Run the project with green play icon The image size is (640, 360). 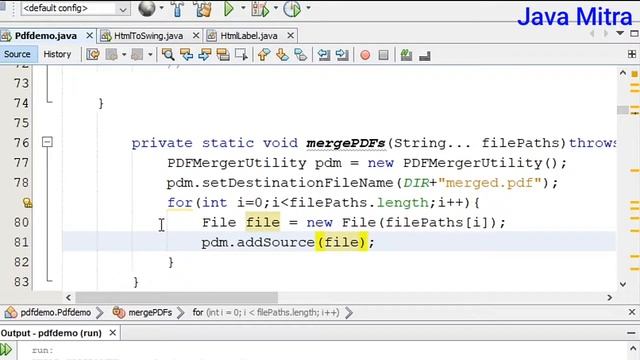click(x=229, y=9)
